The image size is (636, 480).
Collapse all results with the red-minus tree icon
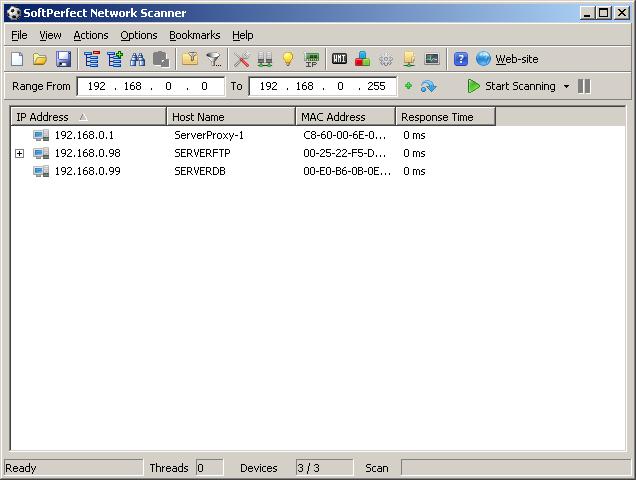(x=92, y=59)
